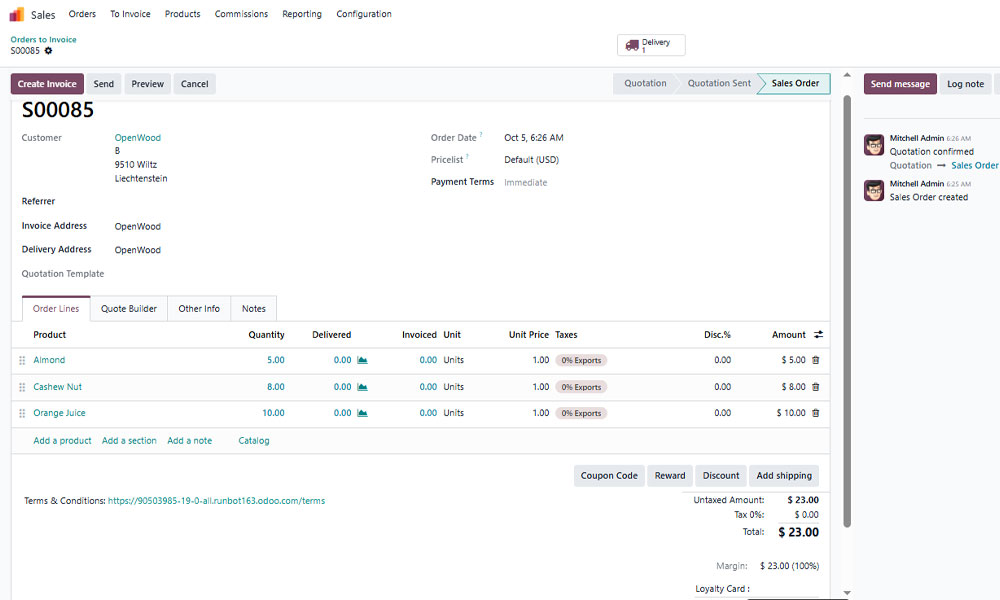Switch to the Quote Builder tab
This screenshot has width=1000, height=600.
coord(129,309)
